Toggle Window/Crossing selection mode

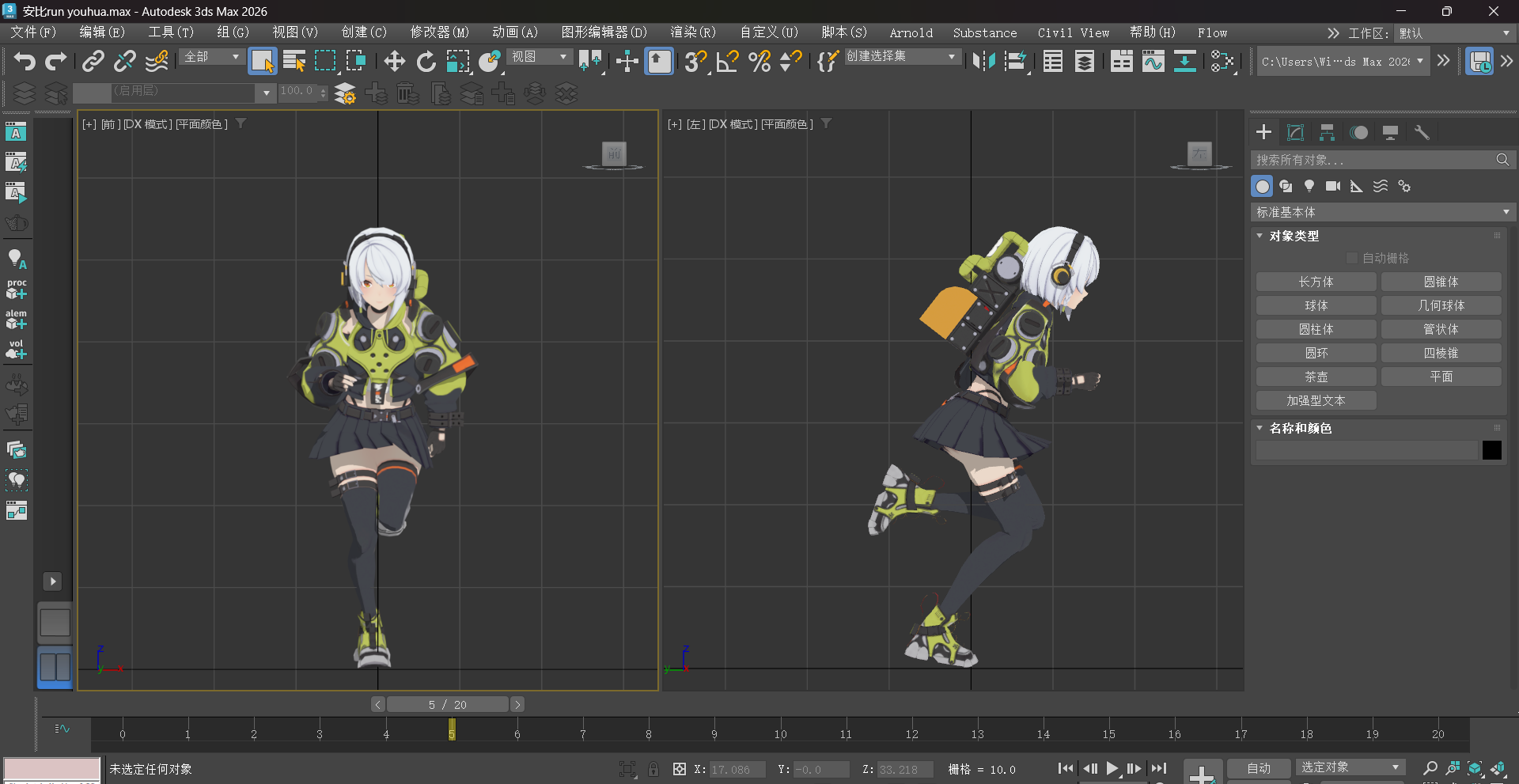[356, 61]
